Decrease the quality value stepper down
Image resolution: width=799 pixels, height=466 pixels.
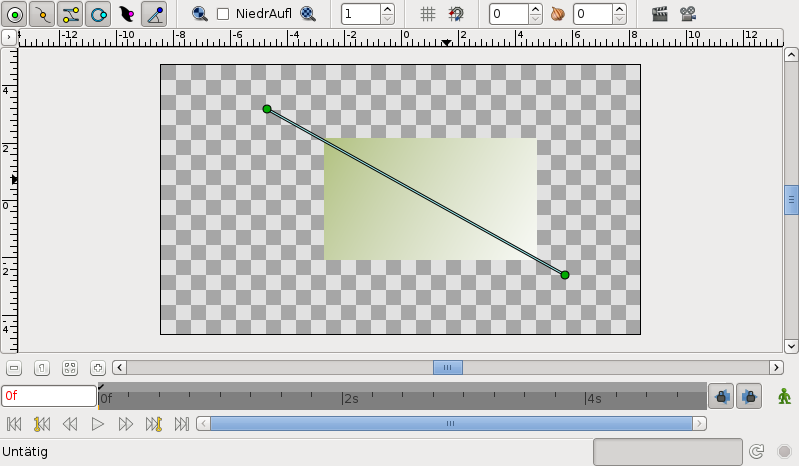point(387,19)
